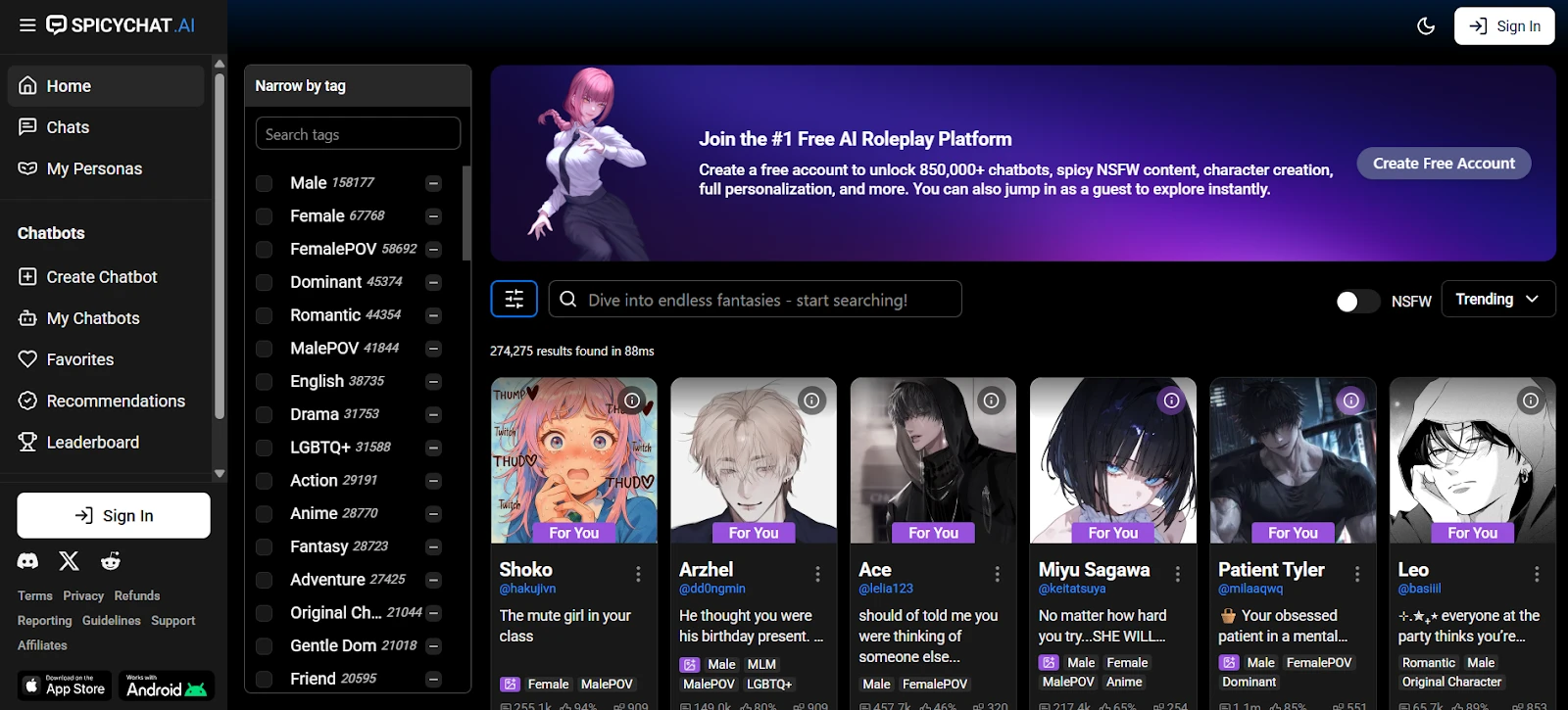The width and height of the screenshot is (1568, 710).
Task: Open the filter sliders icon button
Action: pos(514,299)
